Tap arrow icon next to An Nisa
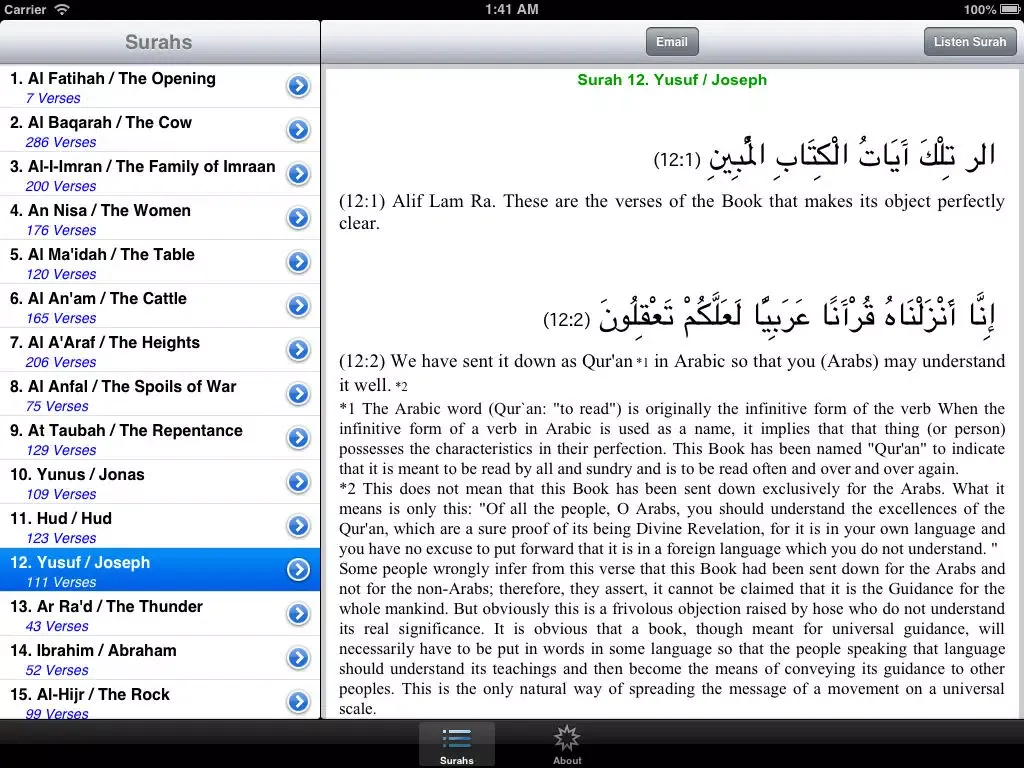1024x768 pixels. click(298, 217)
